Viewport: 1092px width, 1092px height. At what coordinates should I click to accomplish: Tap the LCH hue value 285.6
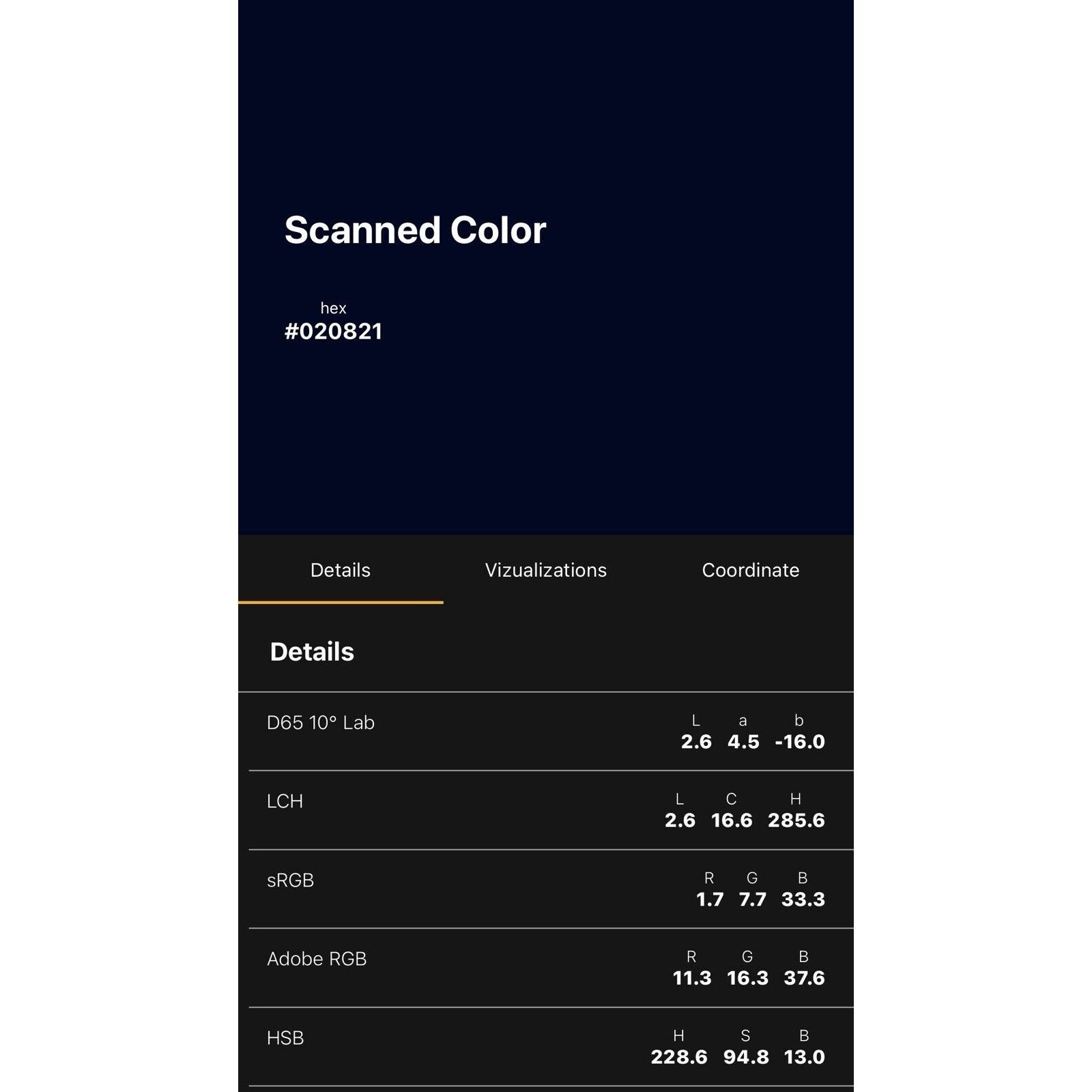[x=796, y=820]
